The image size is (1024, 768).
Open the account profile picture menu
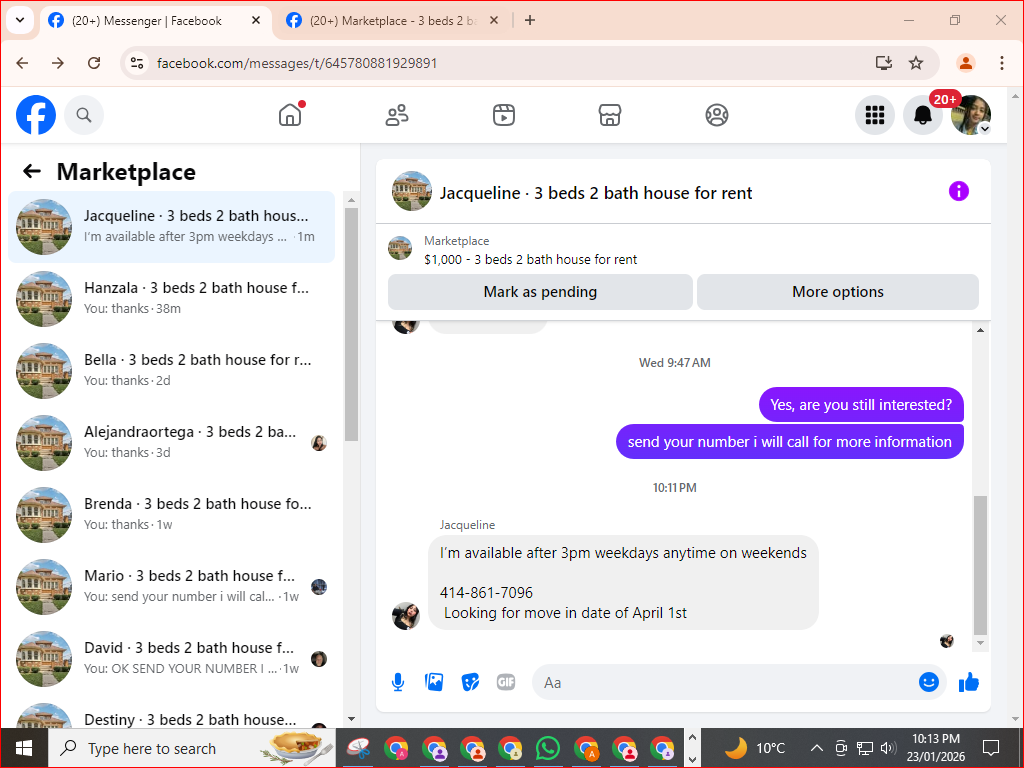coord(970,115)
